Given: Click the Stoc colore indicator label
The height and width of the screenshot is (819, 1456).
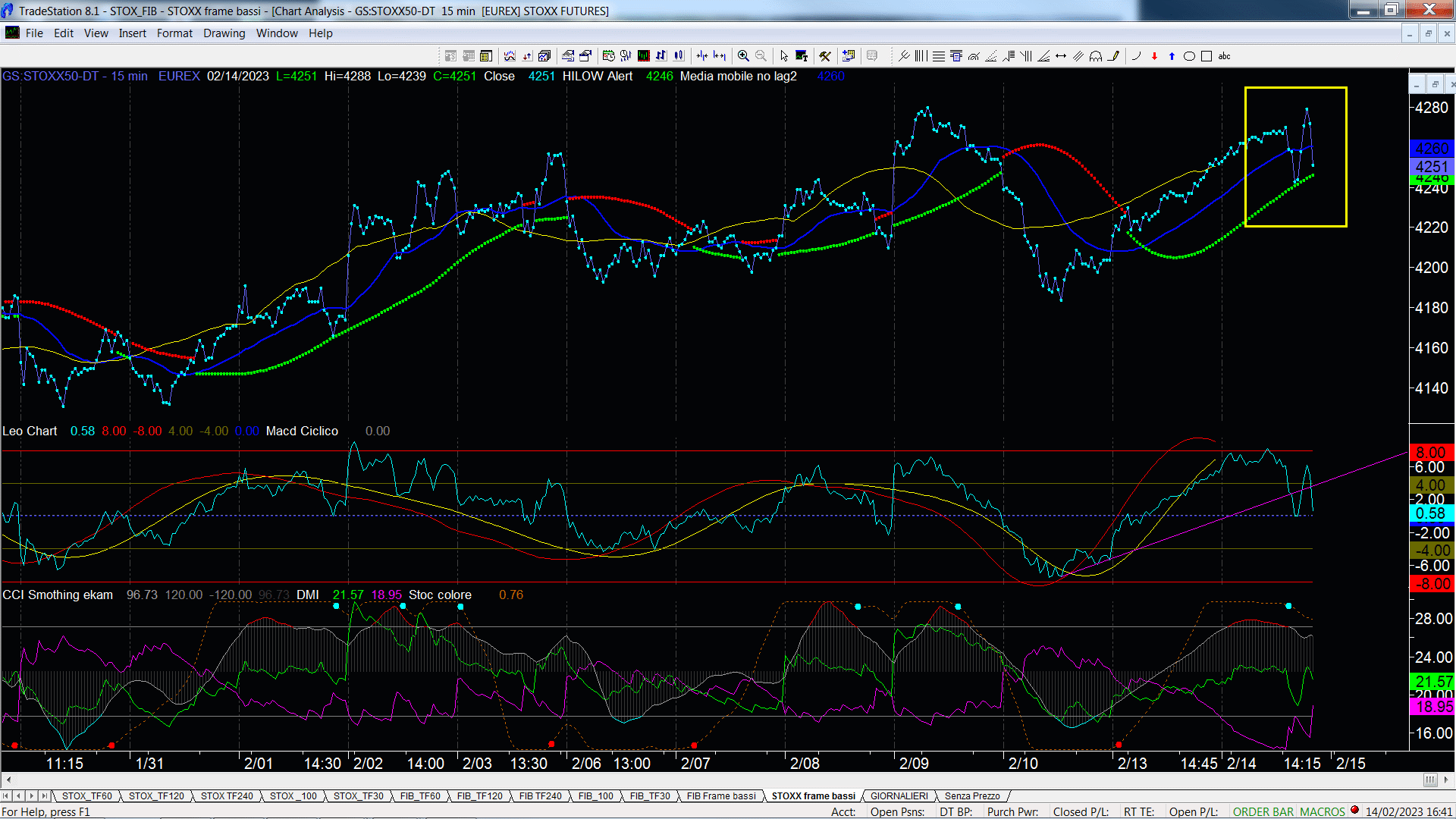Looking at the screenshot, I should tap(440, 595).
